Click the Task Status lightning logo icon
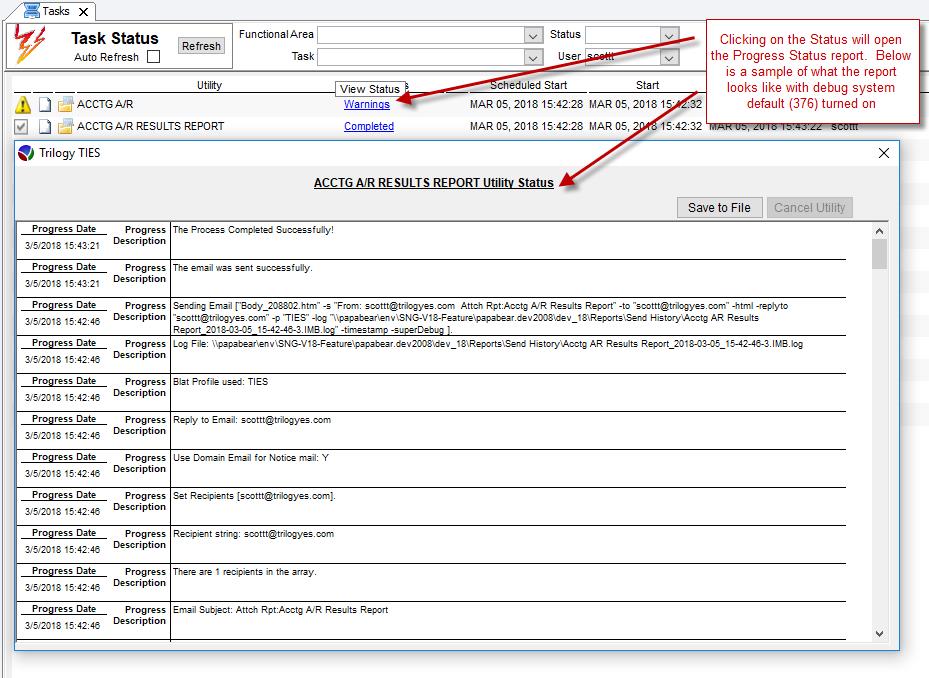929x678 pixels. click(30, 46)
